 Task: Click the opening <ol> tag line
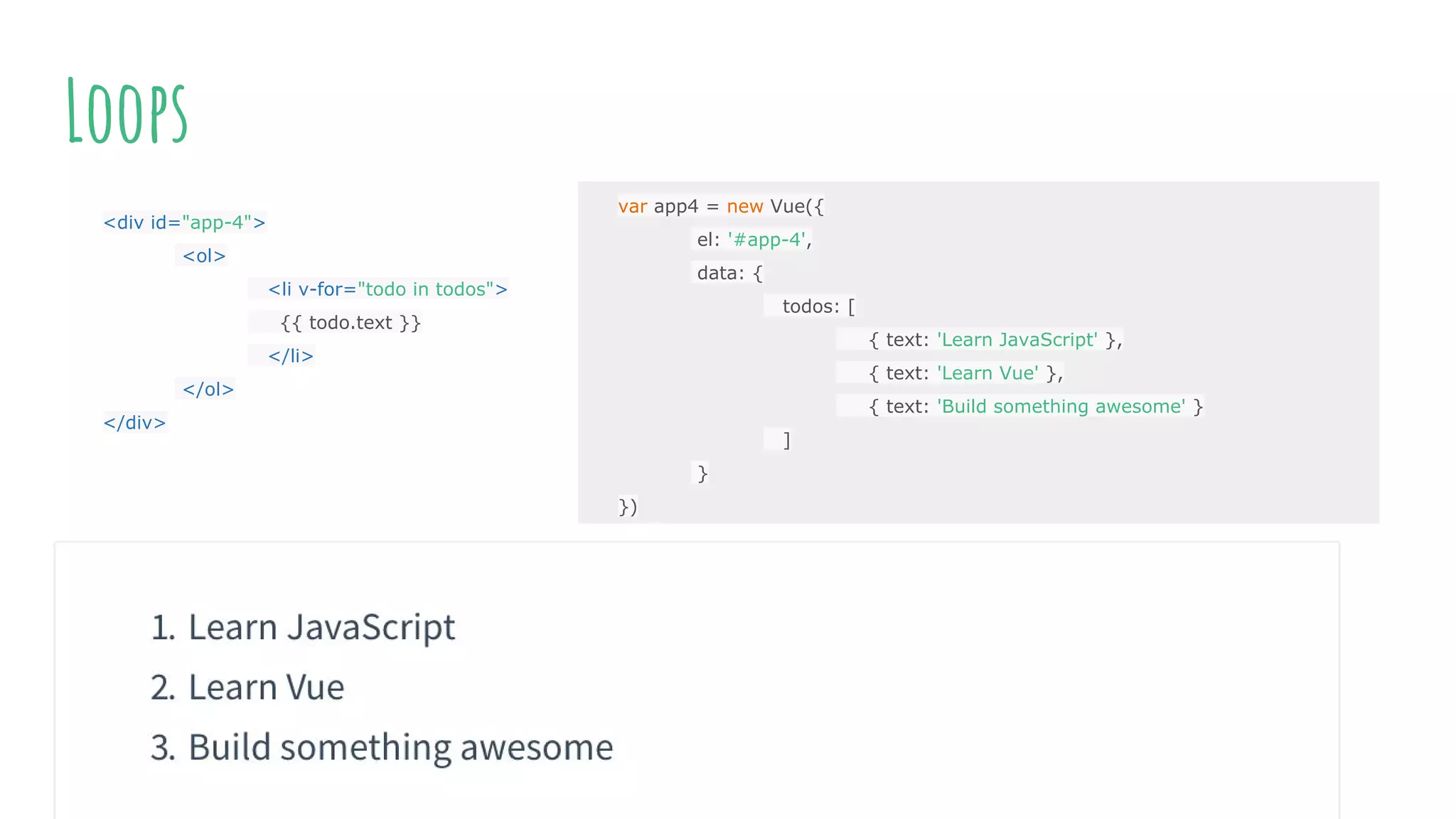click(204, 256)
